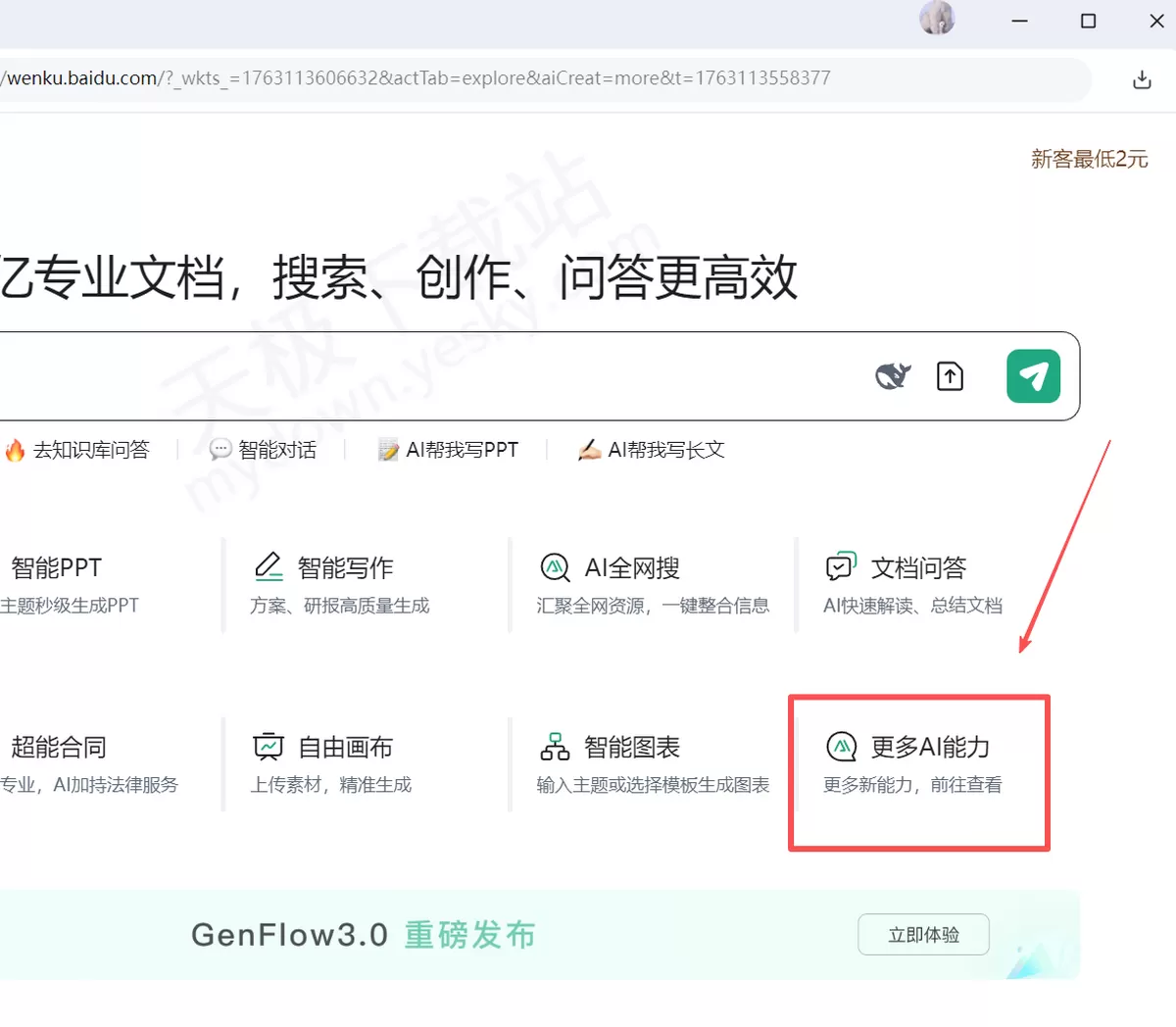Click the 方案、研报高质量生成 description

pyautogui.click(x=339, y=606)
